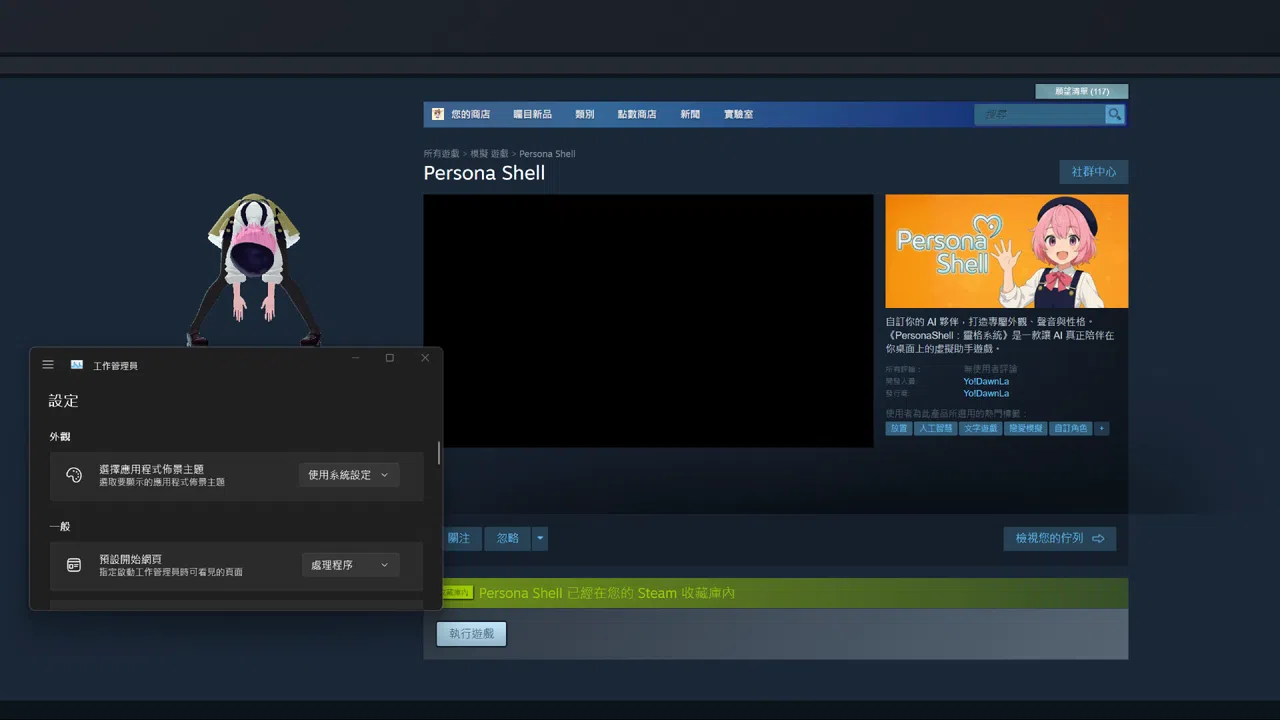Click the avatar icon beside 您的商店
Viewport: 1280px width, 720px height.
click(437, 114)
